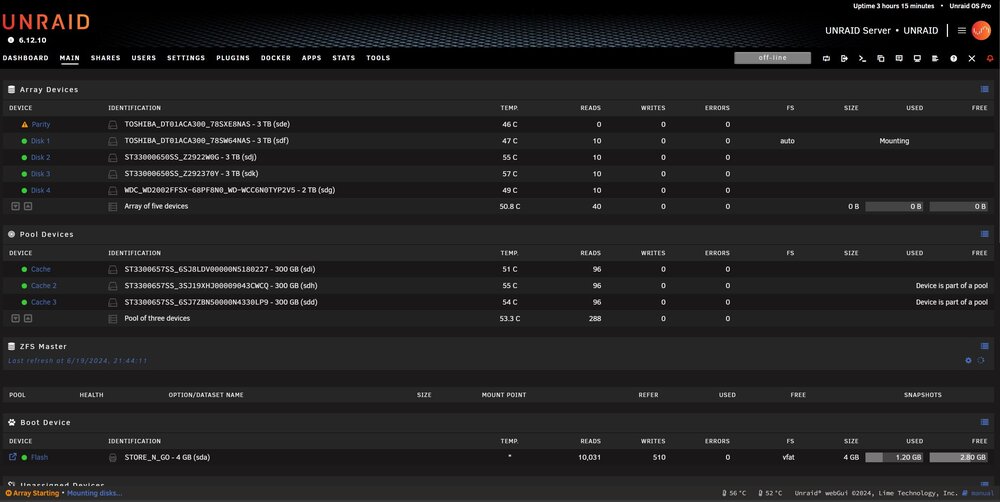The image size is (1000, 502).
Task: Open the Parity device link
Action: [41, 124]
